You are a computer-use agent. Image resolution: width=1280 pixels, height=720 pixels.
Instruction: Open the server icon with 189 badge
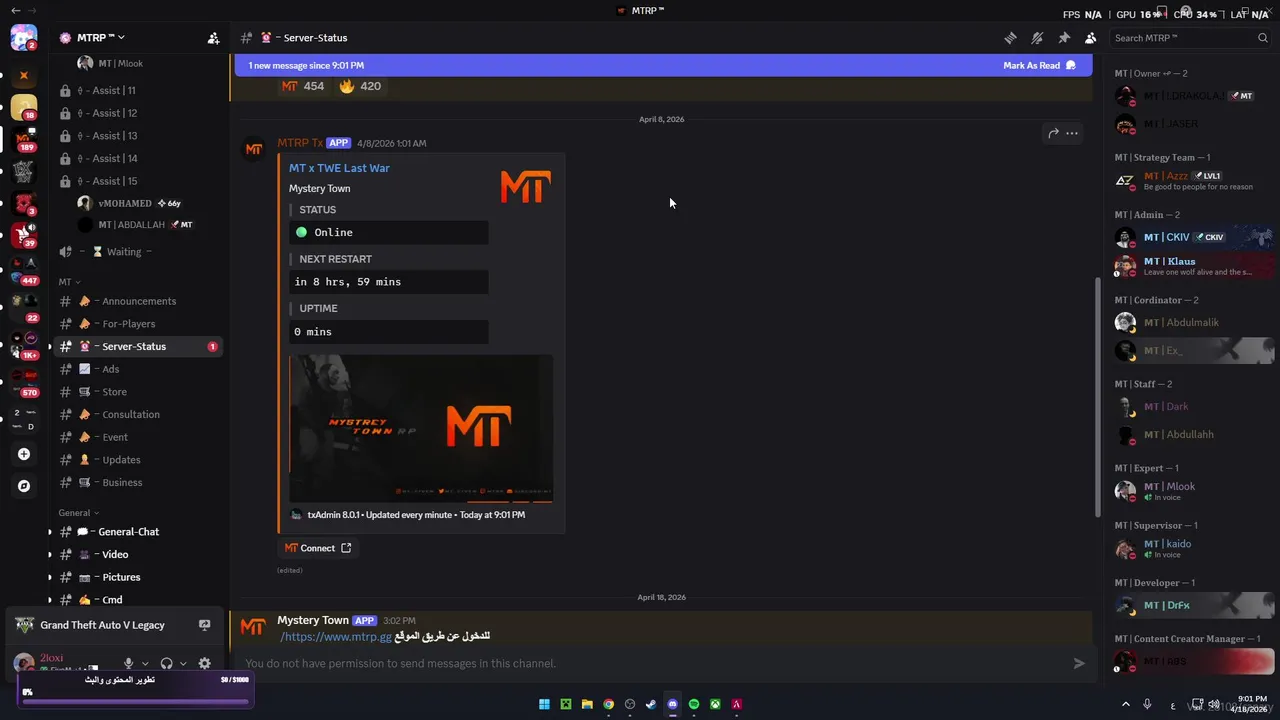(24, 139)
